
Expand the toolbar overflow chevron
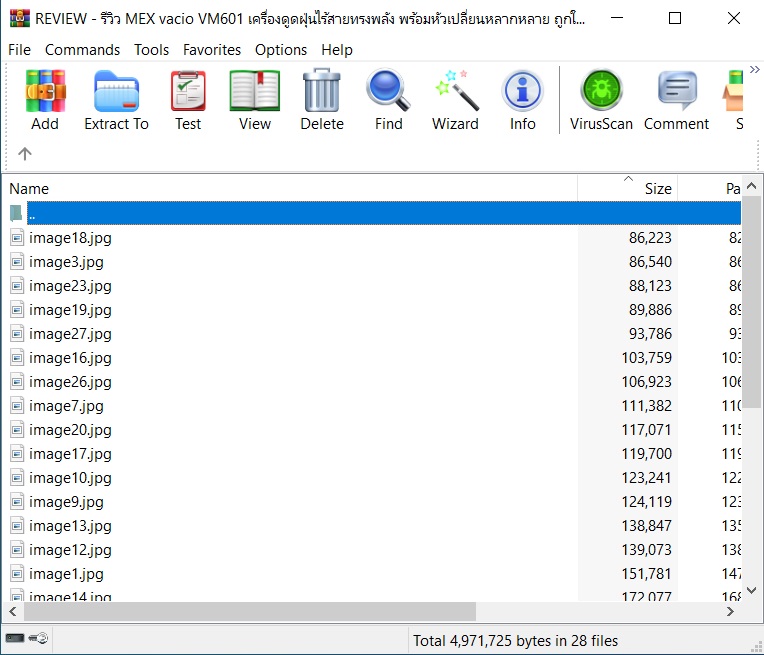(755, 70)
